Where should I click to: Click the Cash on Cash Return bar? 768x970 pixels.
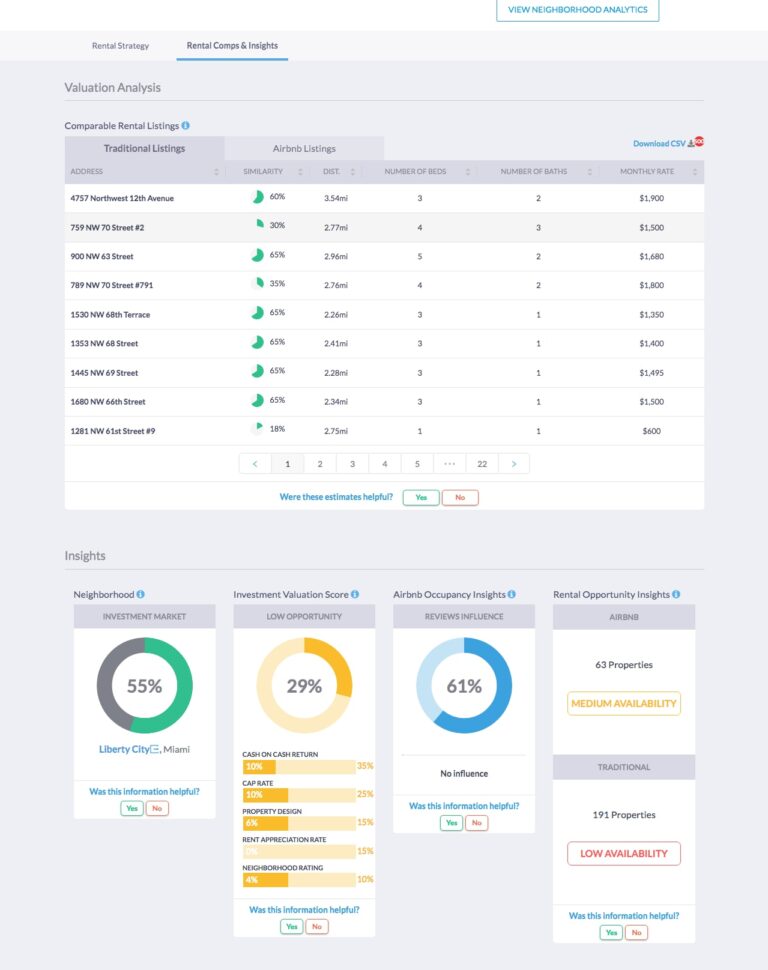click(298, 766)
